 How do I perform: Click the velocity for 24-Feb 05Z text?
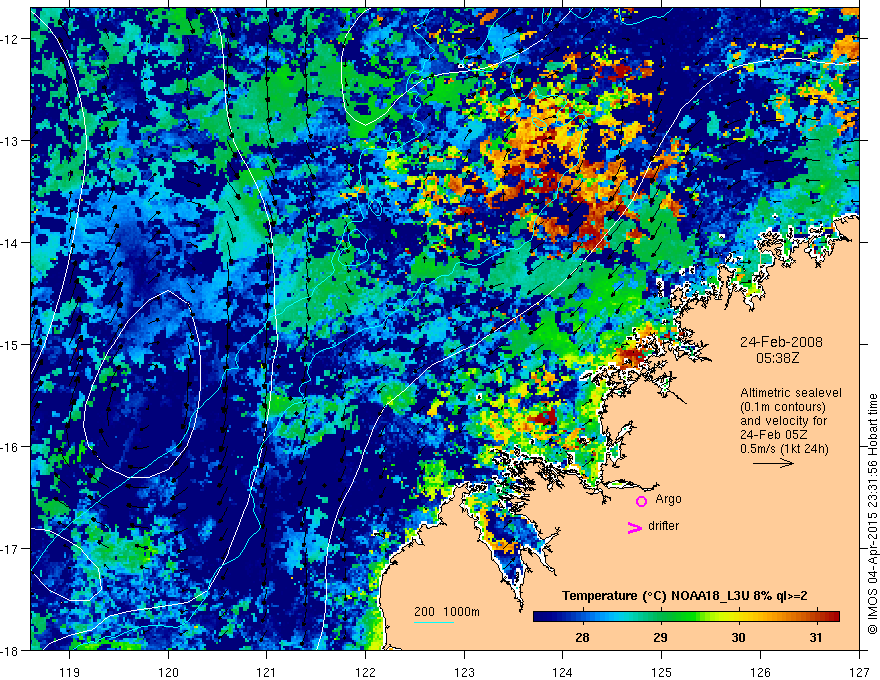[783, 428]
